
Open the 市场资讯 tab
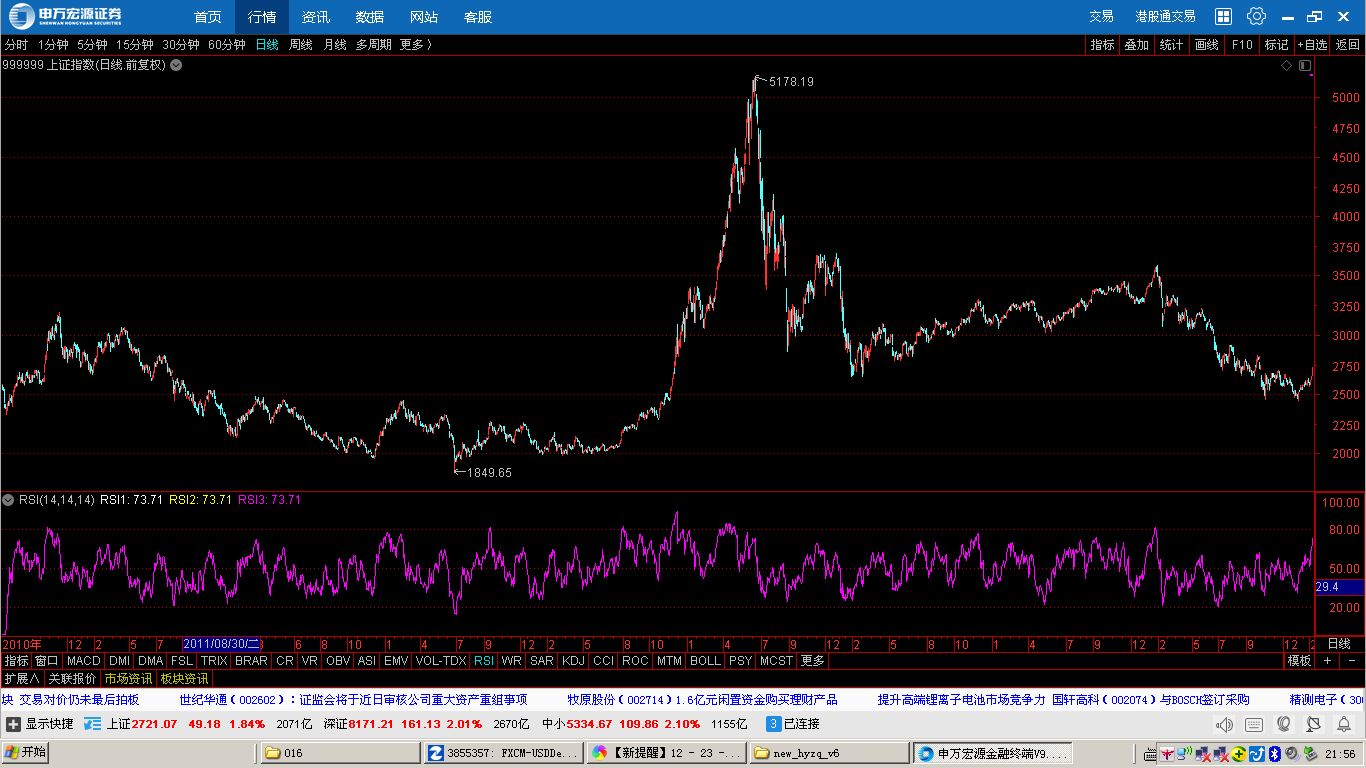[x=128, y=678]
